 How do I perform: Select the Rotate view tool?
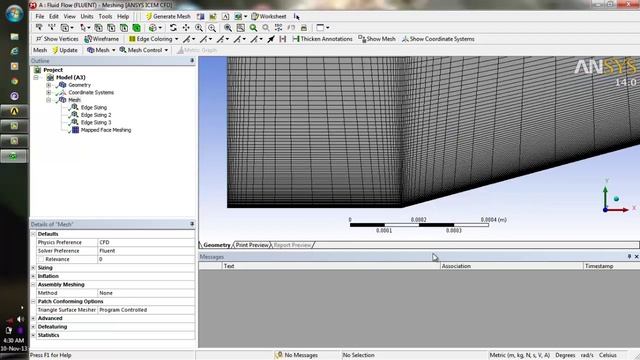[x=173, y=28]
